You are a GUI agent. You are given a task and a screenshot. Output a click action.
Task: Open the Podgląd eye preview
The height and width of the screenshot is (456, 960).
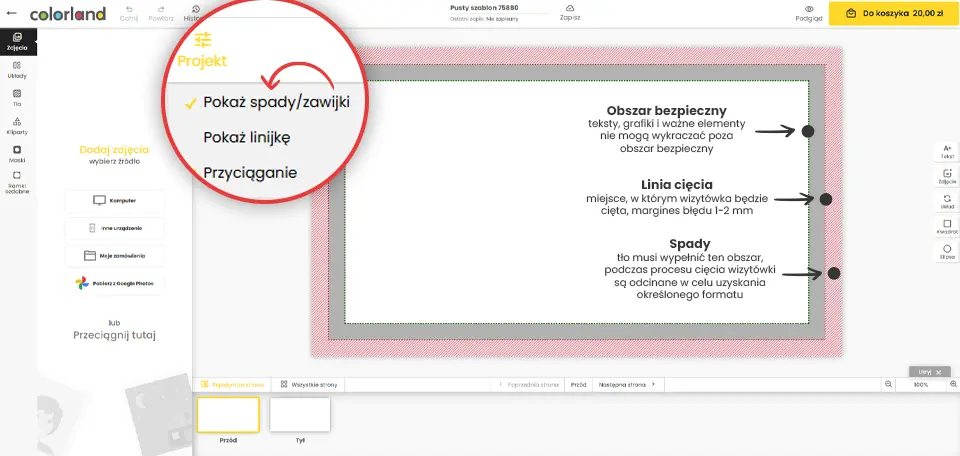click(809, 13)
